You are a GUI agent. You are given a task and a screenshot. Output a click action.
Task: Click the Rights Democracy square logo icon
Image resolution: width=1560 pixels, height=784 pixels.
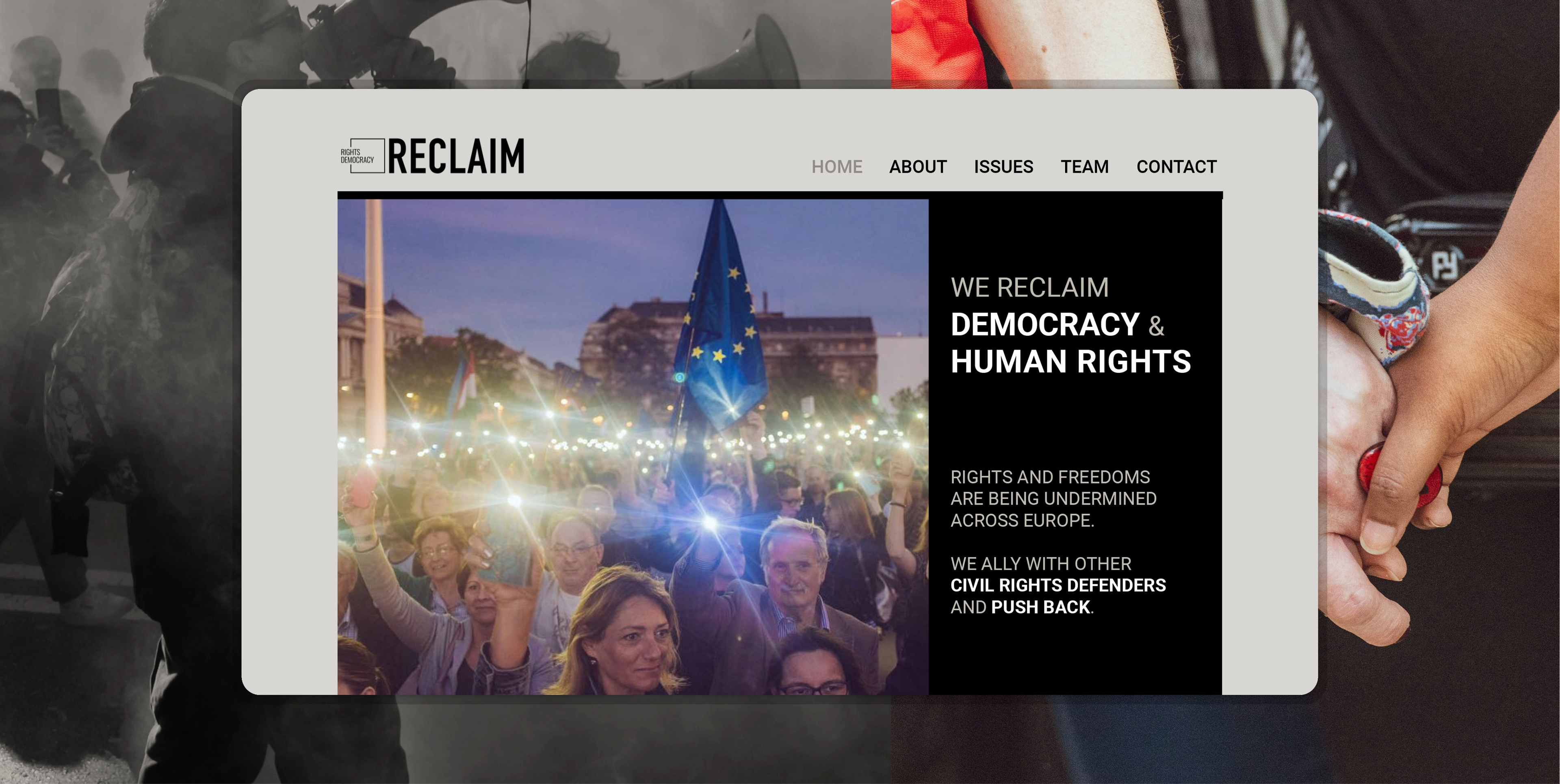[363, 156]
